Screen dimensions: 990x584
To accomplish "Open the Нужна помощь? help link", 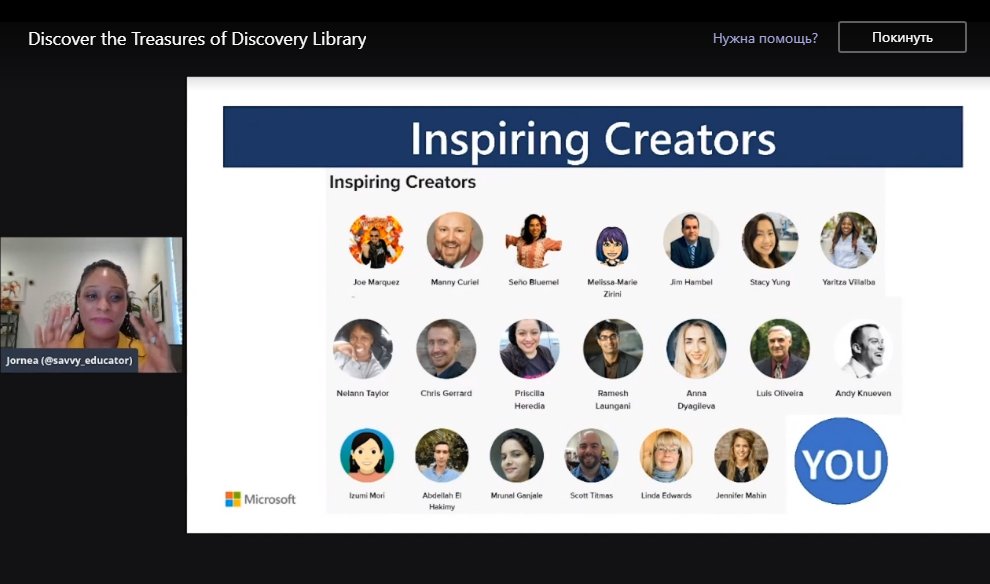I will point(765,39).
